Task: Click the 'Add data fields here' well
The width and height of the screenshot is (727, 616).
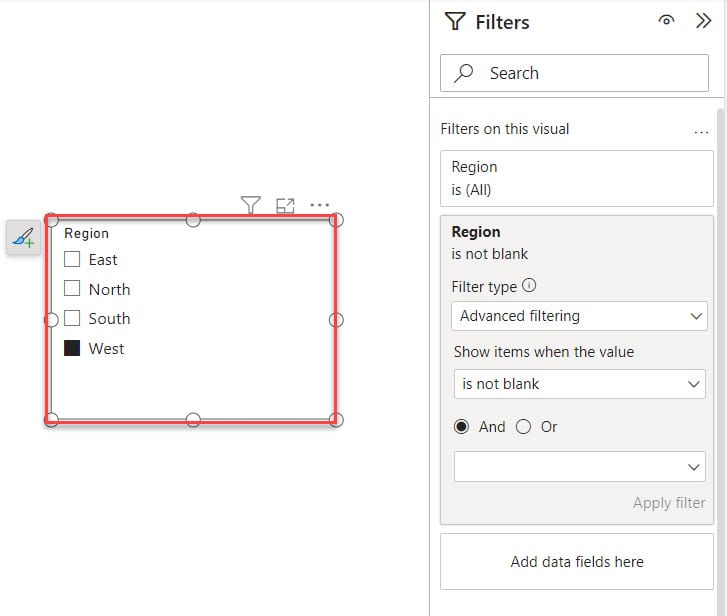Action: click(576, 562)
